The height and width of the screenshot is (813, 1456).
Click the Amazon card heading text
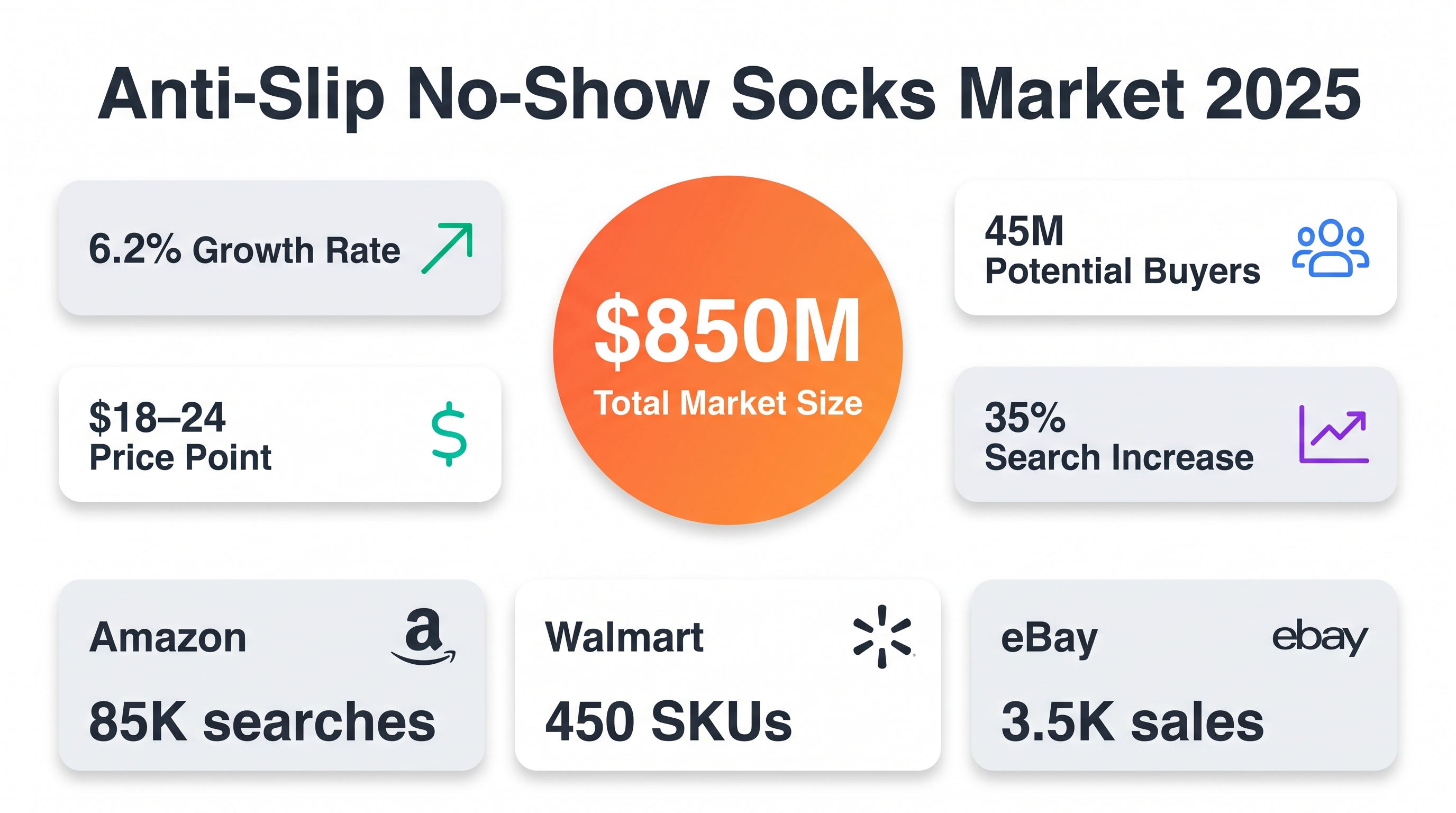[168, 638]
